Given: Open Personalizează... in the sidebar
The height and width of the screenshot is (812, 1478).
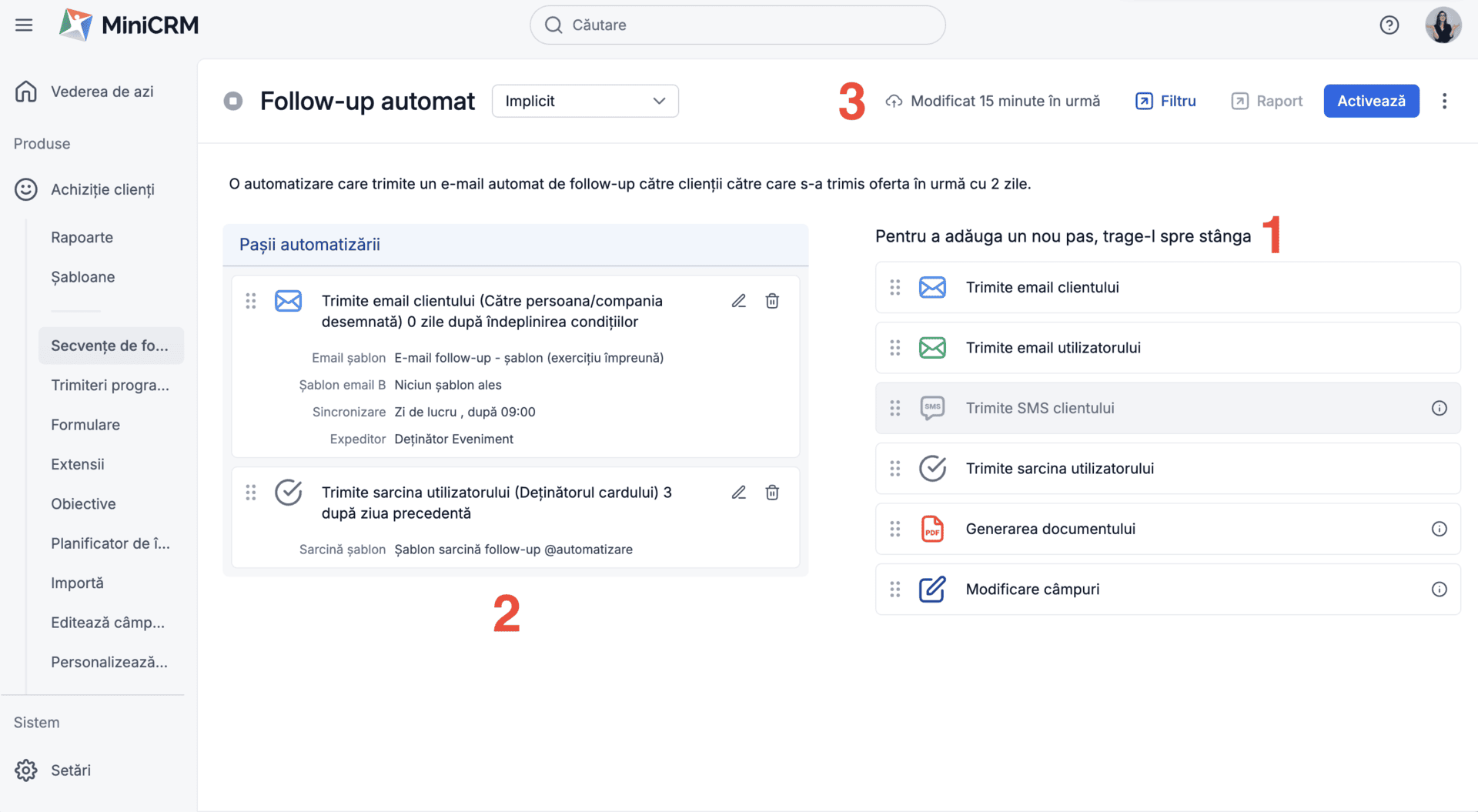Looking at the screenshot, I should tap(109, 662).
